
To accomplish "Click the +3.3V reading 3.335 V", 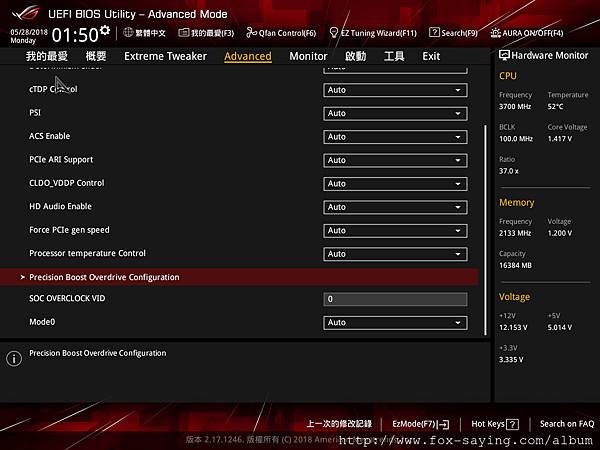I will pyautogui.click(x=511, y=360).
